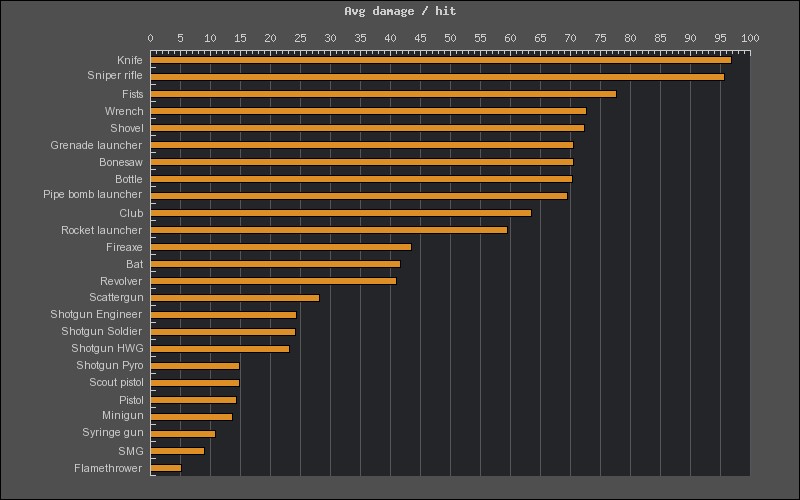800x500 pixels.
Task: Click the Club bar
Action: (341, 212)
